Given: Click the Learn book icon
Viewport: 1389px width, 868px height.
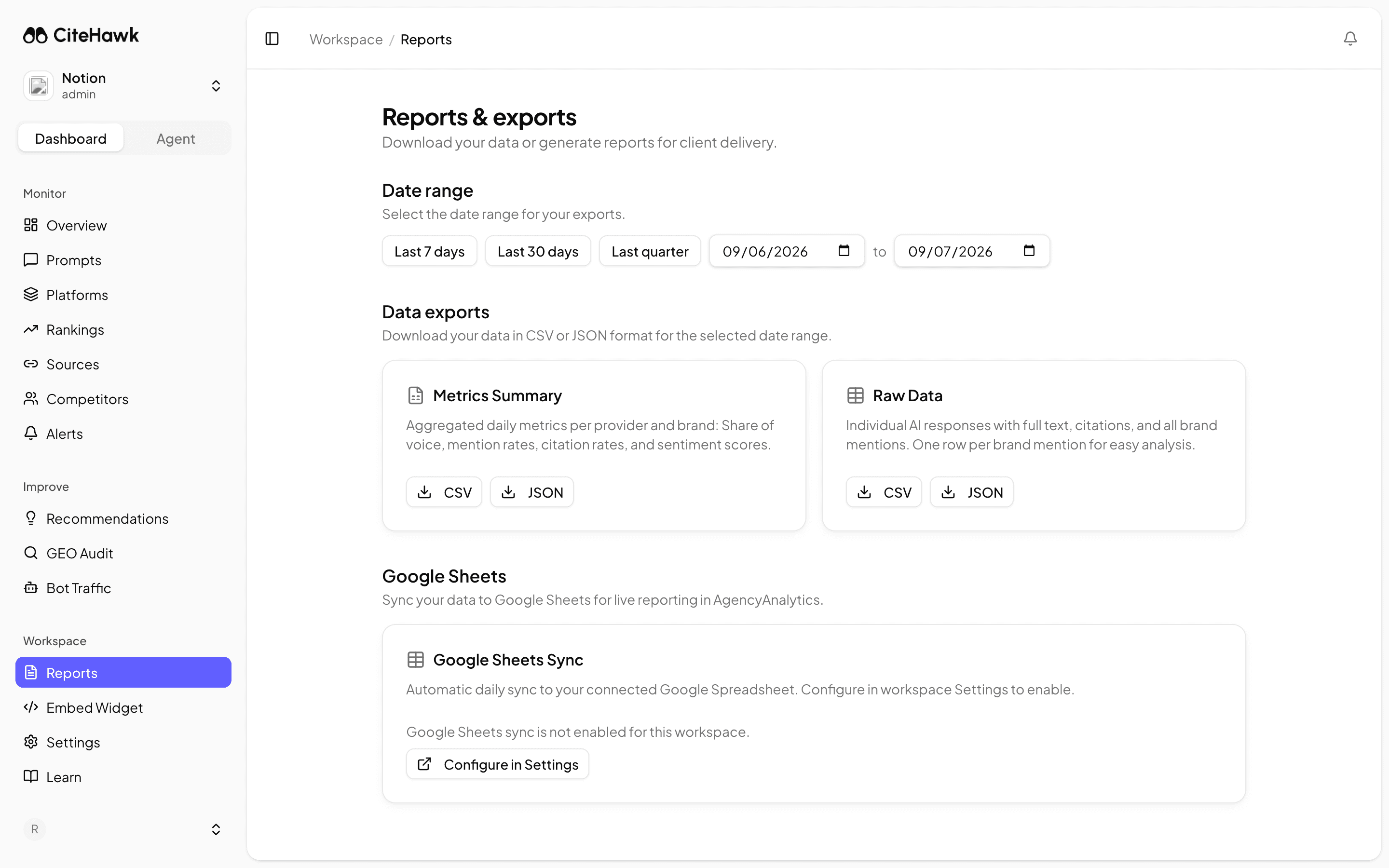Looking at the screenshot, I should click(31, 777).
